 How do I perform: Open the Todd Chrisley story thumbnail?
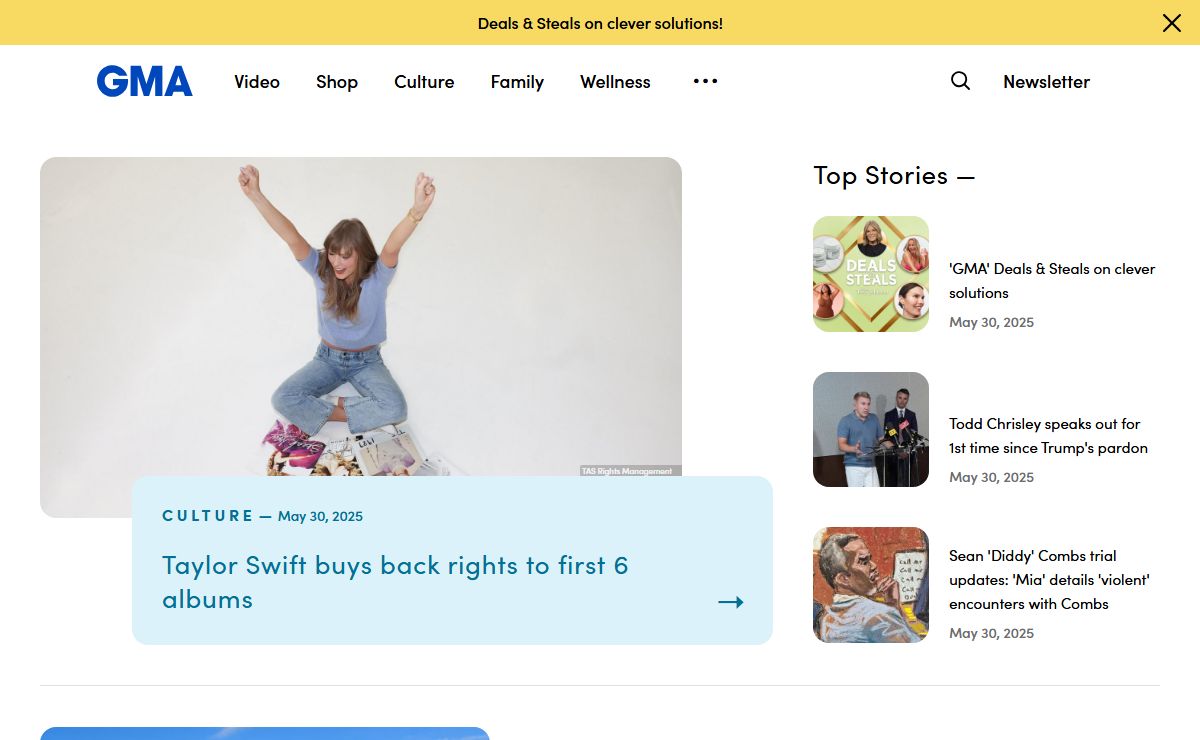click(x=871, y=430)
